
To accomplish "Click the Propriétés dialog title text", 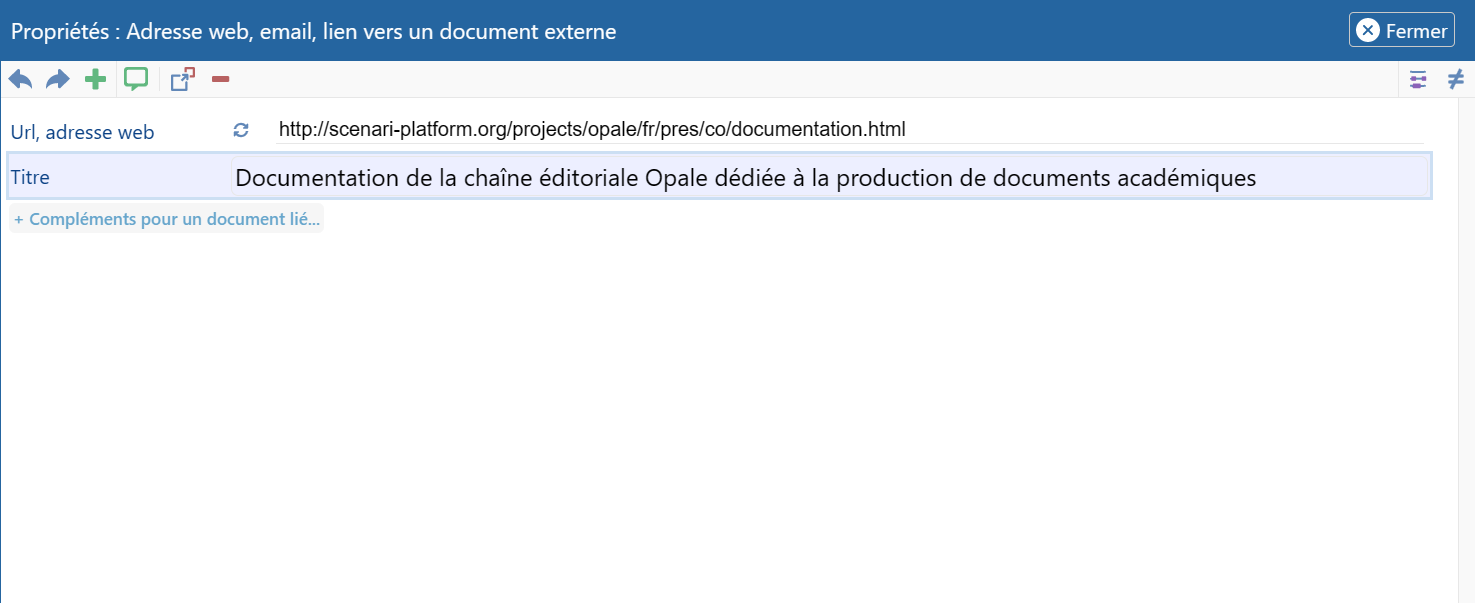I will click(x=313, y=31).
